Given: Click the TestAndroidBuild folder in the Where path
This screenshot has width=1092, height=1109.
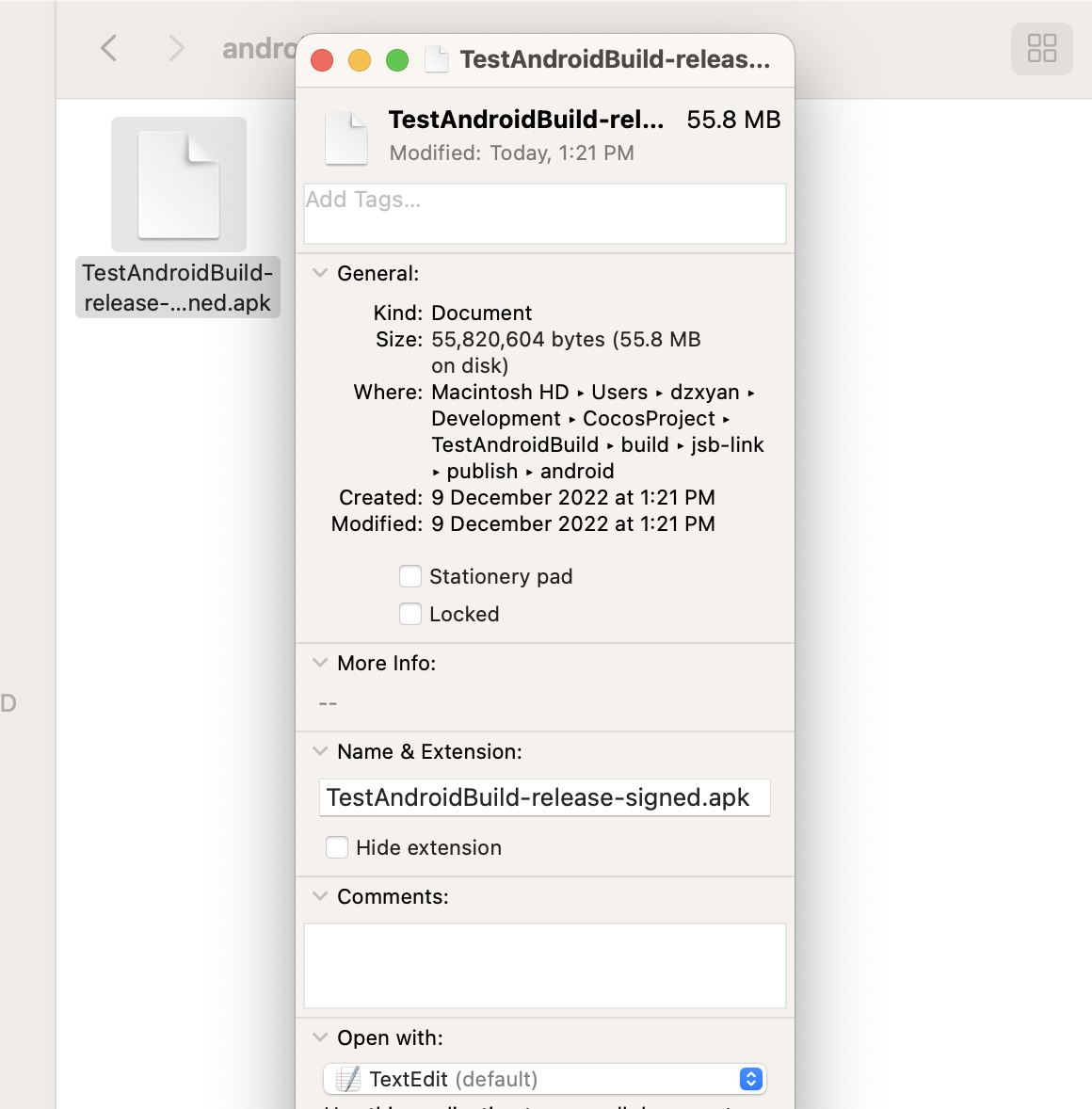Looking at the screenshot, I should coord(515,444).
